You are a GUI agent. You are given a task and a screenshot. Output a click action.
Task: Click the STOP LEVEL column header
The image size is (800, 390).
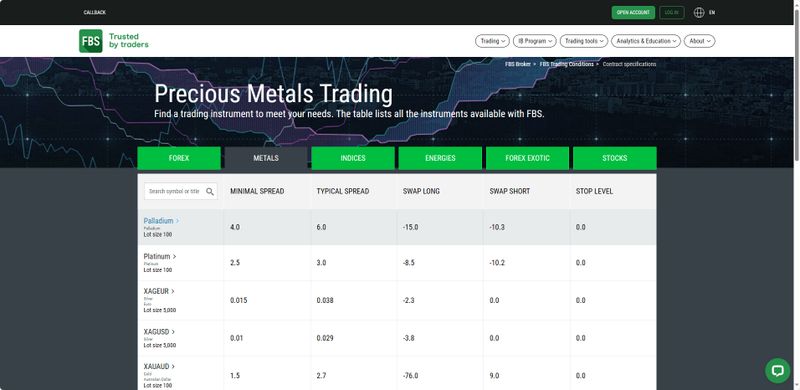coord(594,191)
